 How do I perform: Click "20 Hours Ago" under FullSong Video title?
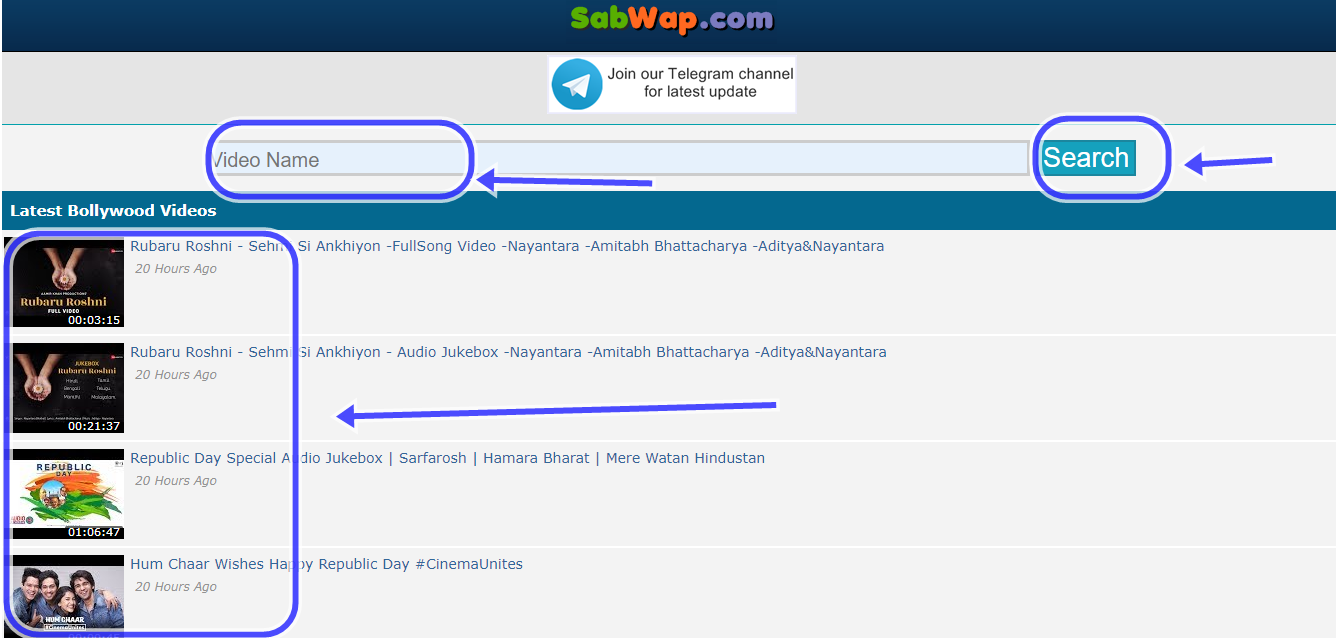click(176, 269)
